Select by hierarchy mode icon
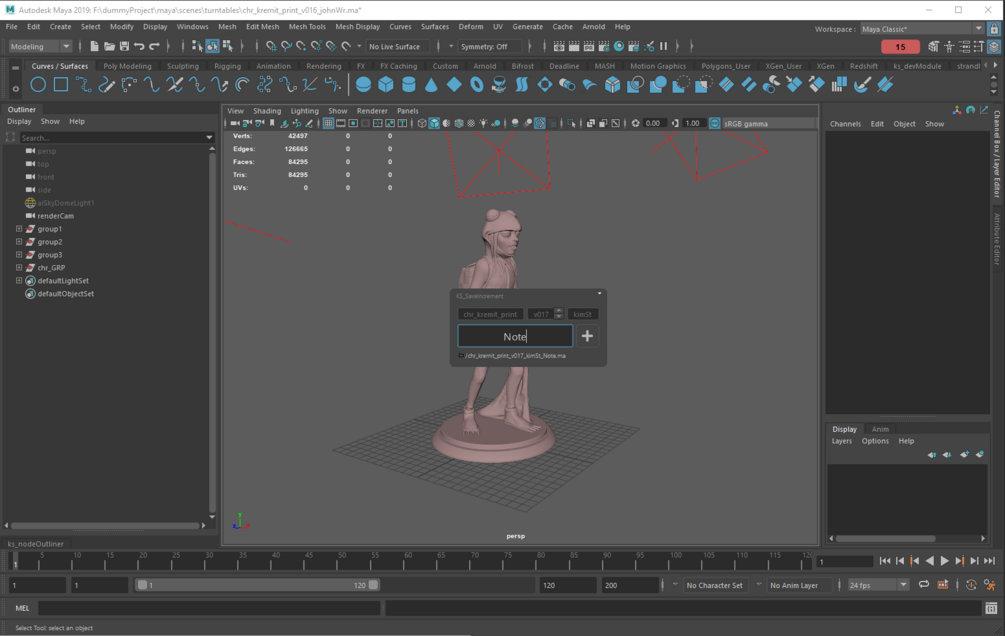Image resolution: width=1005 pixels, height=636 pixels. (197, 46)
